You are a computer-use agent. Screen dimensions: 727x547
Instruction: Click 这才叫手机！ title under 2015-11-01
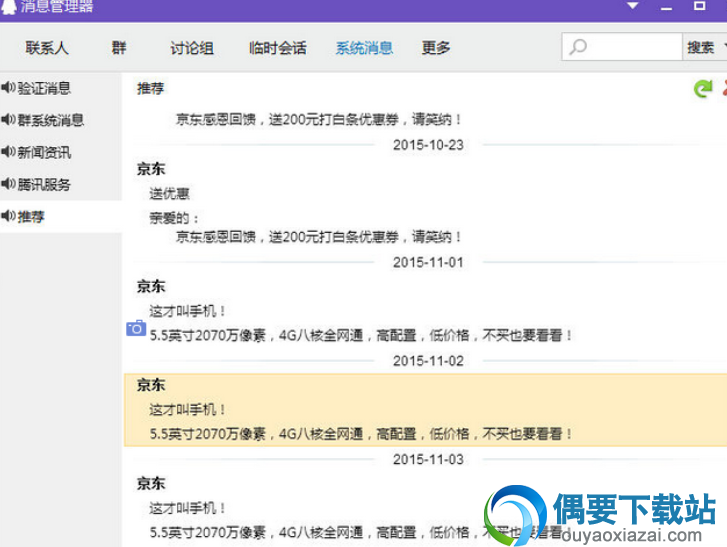[187, 312]
